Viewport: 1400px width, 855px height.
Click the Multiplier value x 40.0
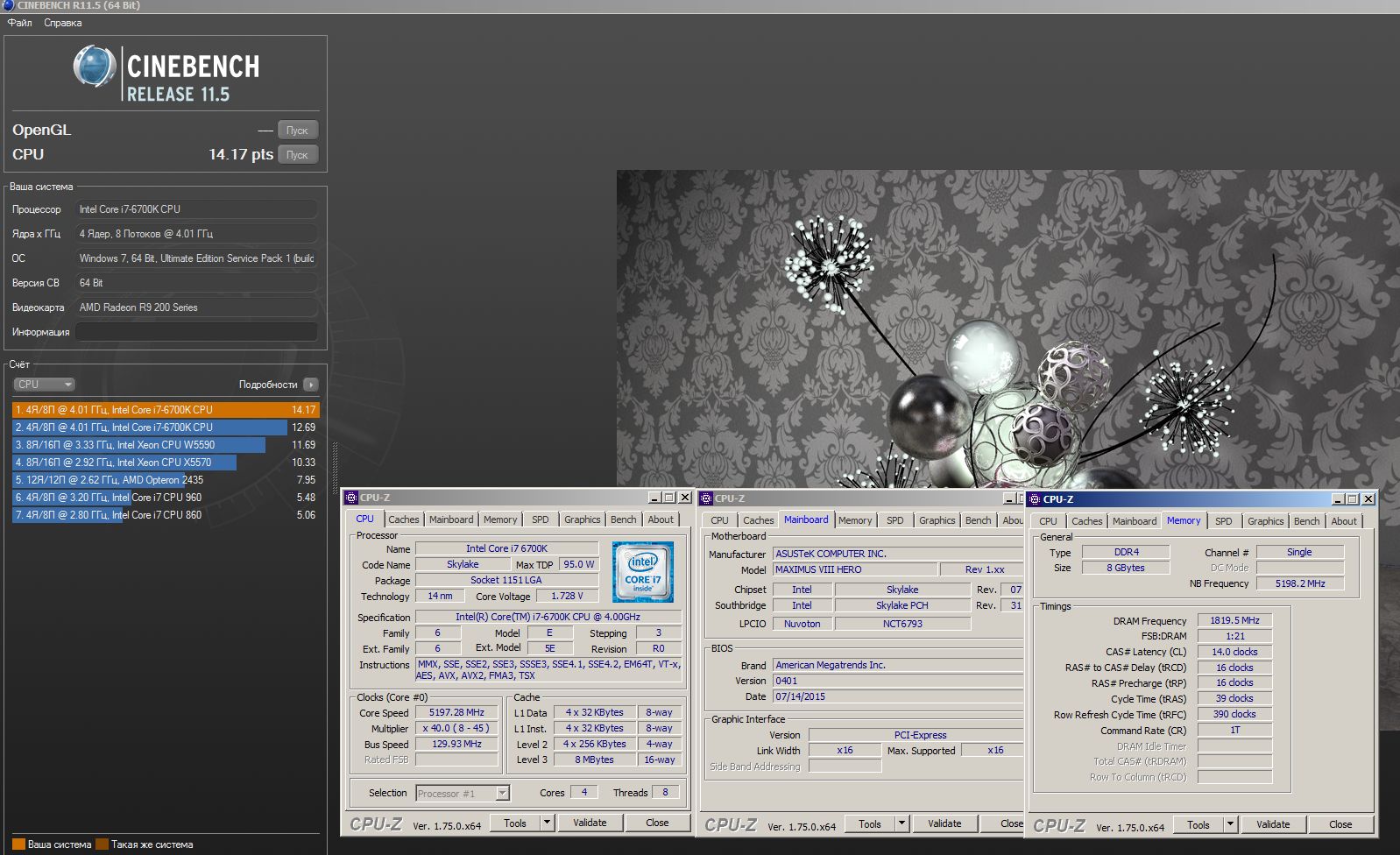[x=456, y=728]
